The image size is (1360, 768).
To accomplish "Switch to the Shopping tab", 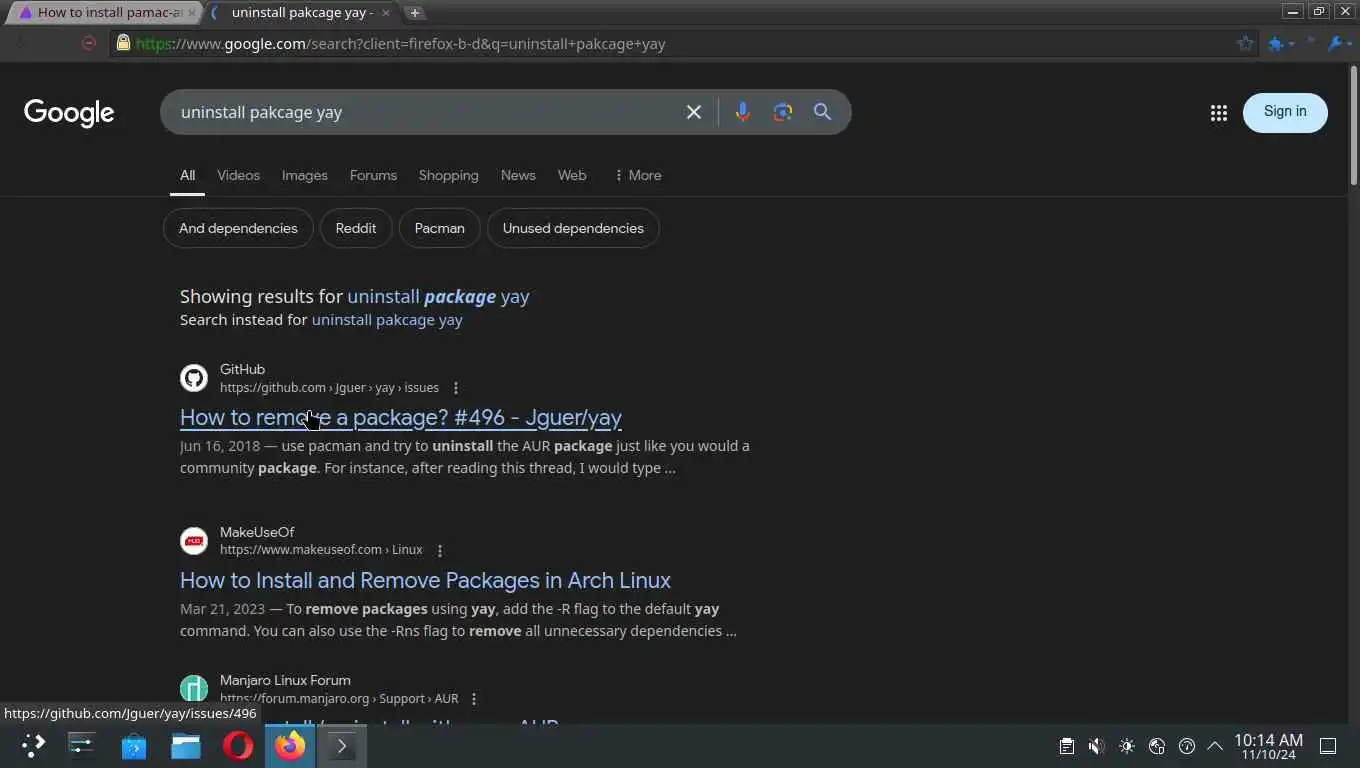I will coord(448,175).
